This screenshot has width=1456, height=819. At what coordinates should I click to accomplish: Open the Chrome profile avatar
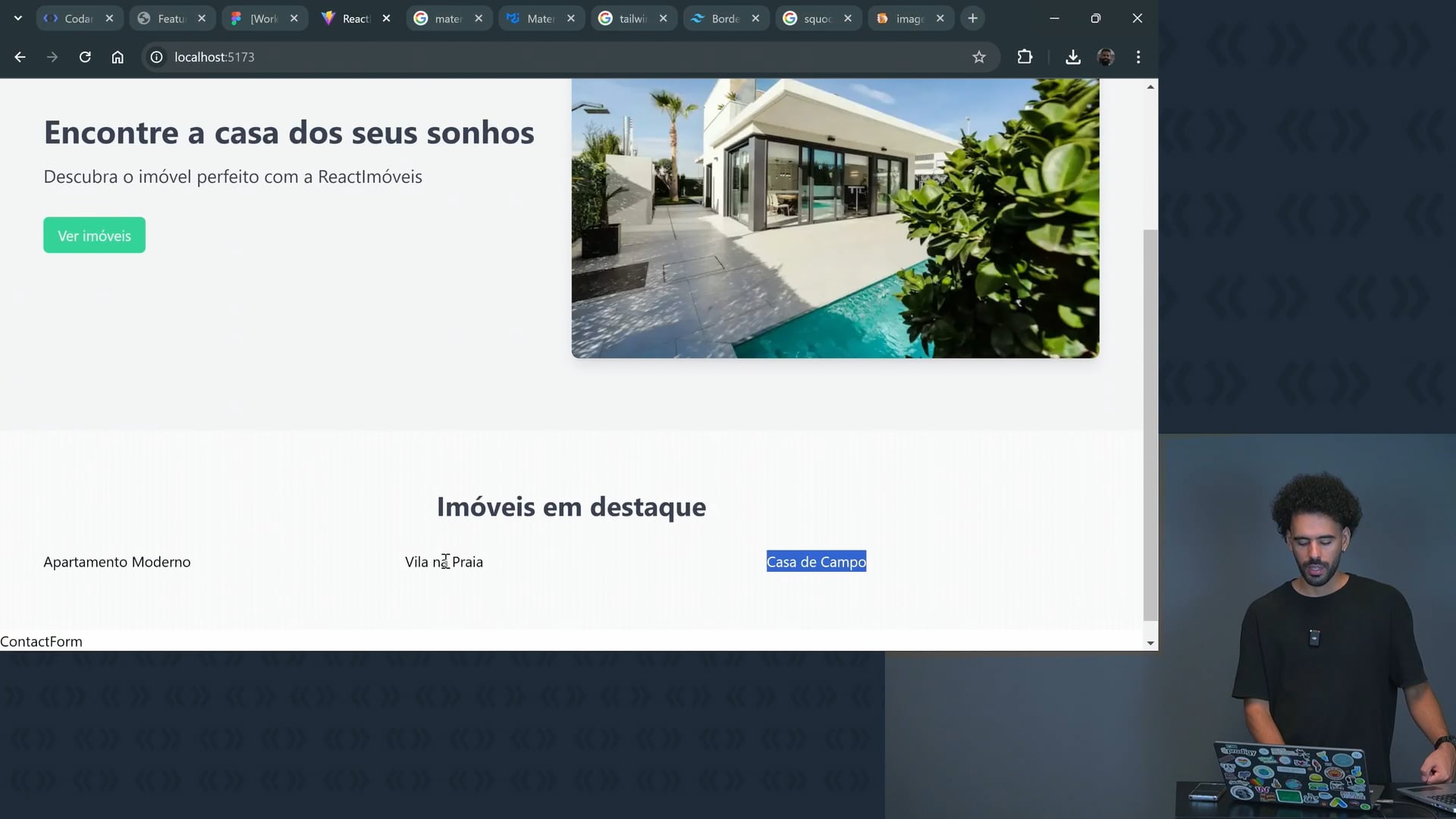[x=1106, y=57]
